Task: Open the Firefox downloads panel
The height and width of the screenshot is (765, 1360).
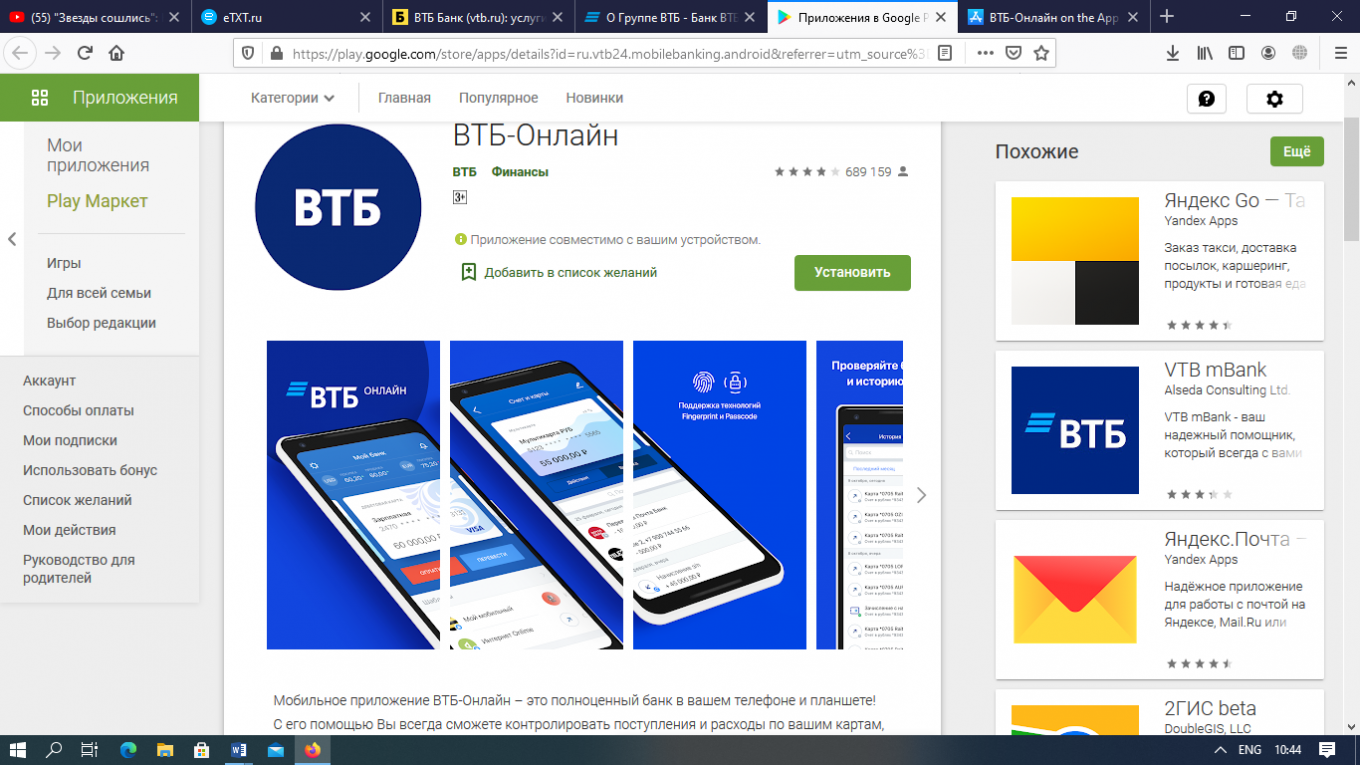Action: pos(1173,54)
